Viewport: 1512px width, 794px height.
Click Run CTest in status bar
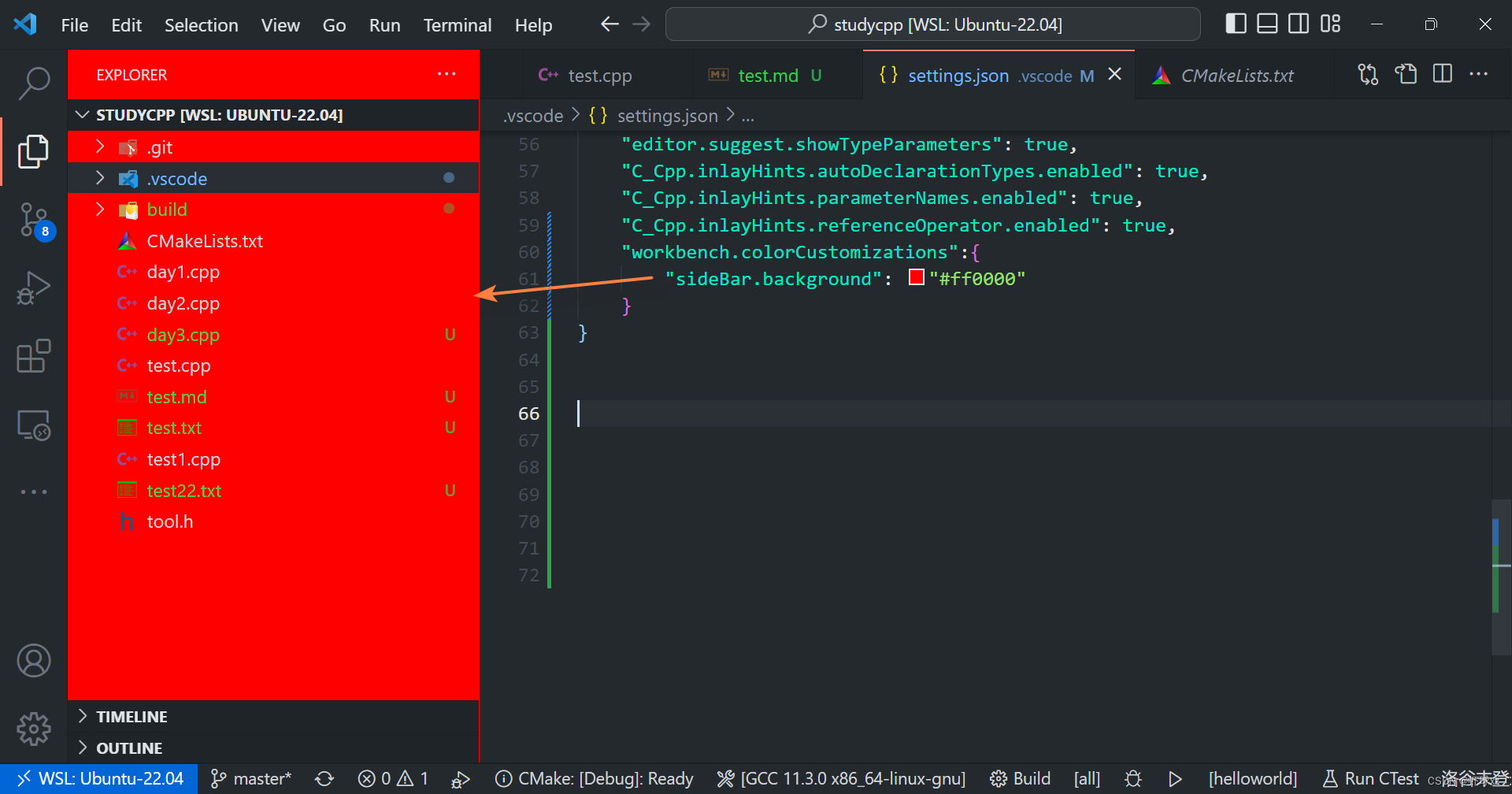(x=1371, y=778)
